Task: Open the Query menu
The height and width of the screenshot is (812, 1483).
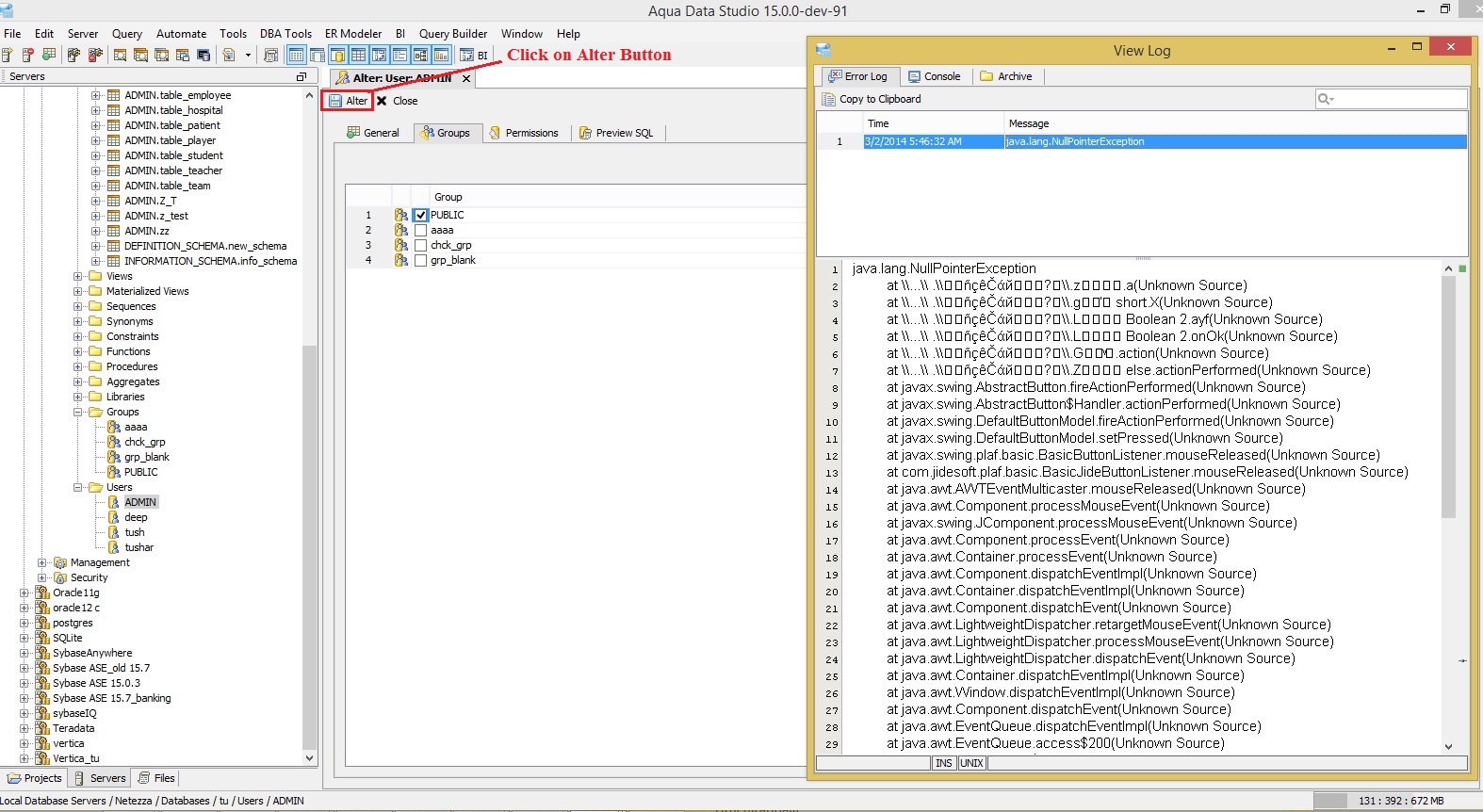Action: (127, 34)
